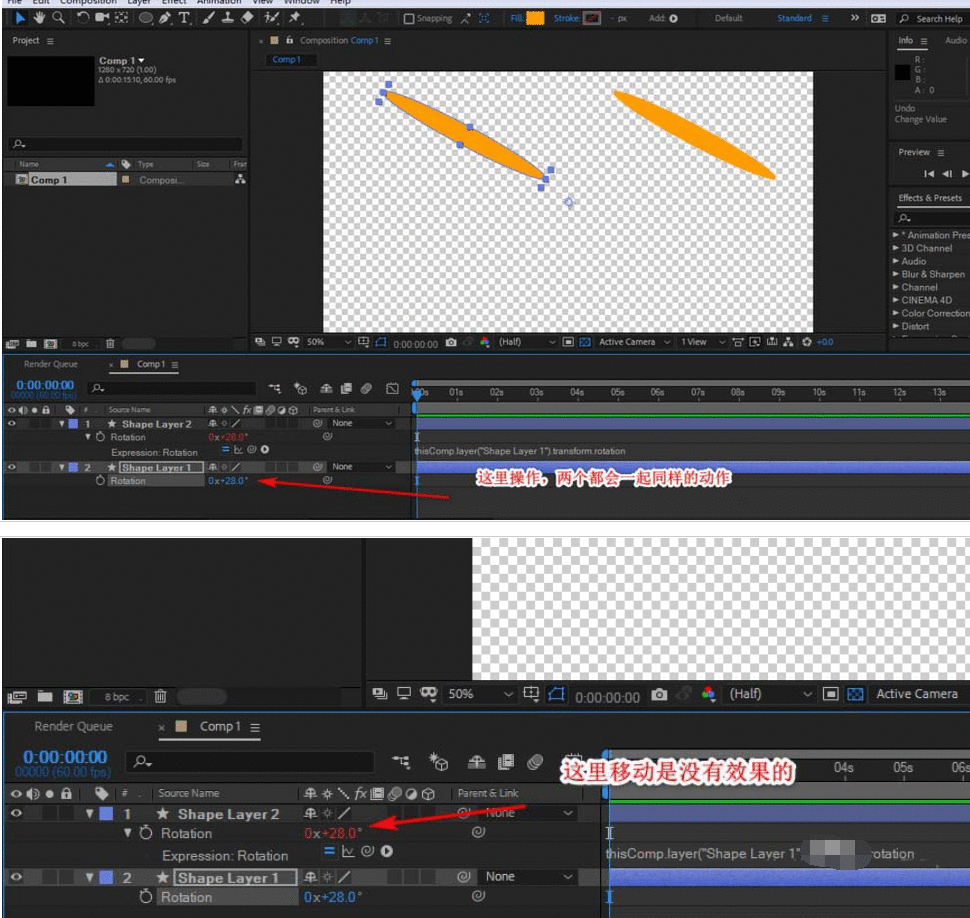Image resolution: width=970 pixels, height=918 pixels.
Task: Select the Ellipse shape tool
Action: pos(146,18)
